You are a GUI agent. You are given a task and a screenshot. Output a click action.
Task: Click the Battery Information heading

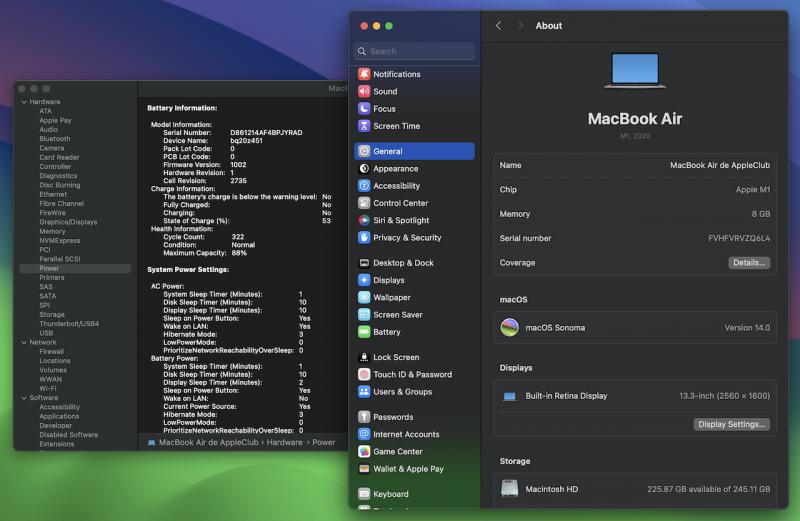[x=182, y=108]
